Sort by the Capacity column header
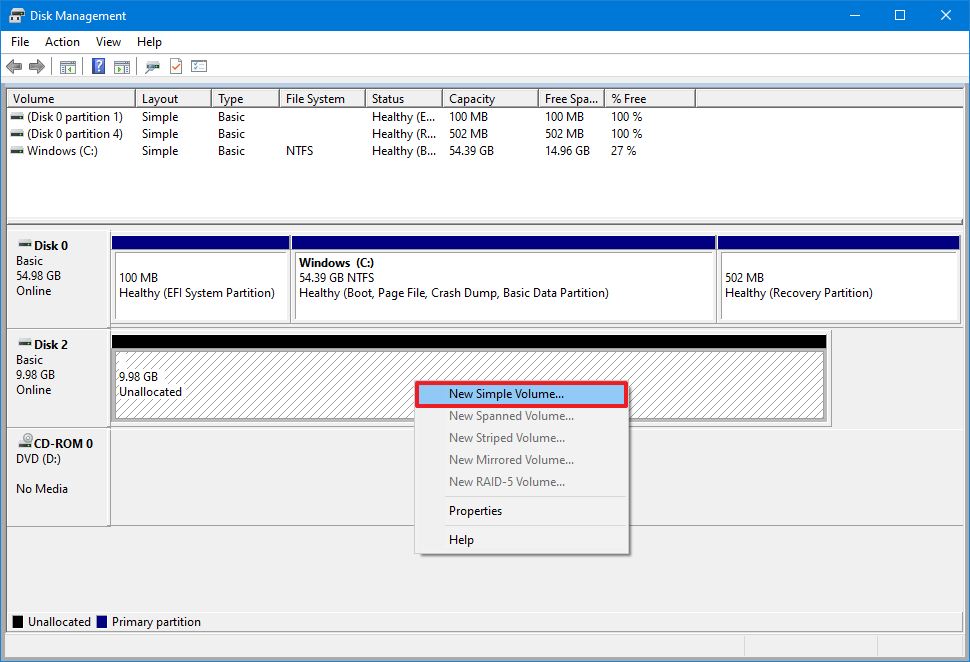 472,99
